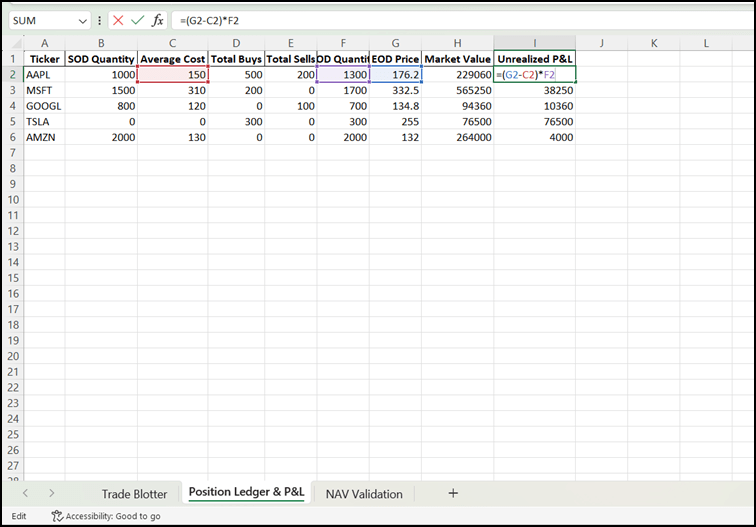The width and height of the screenshot is (756, 527).
Task: Click the Market Value header cell
Action: click(458, 59)
